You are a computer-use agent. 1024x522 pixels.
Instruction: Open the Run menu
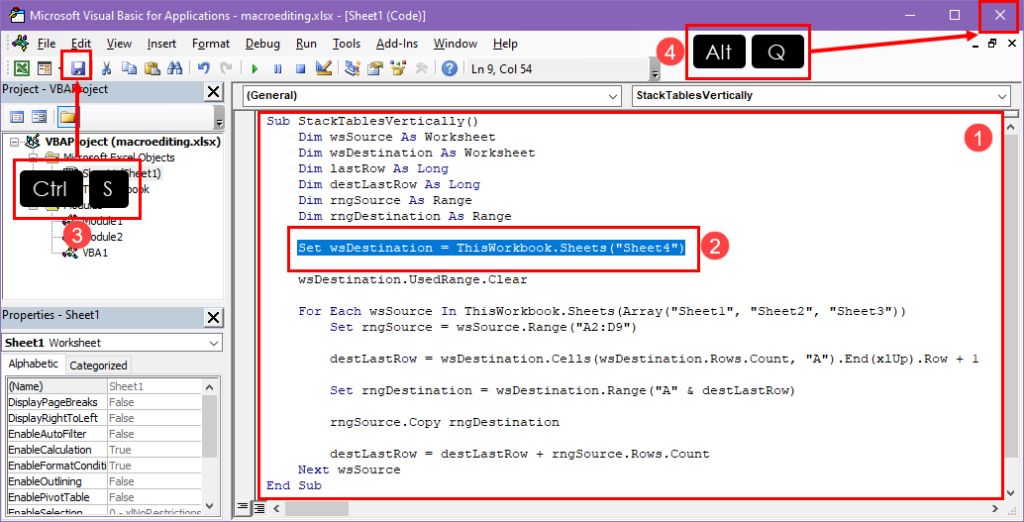tap(306, 44)
